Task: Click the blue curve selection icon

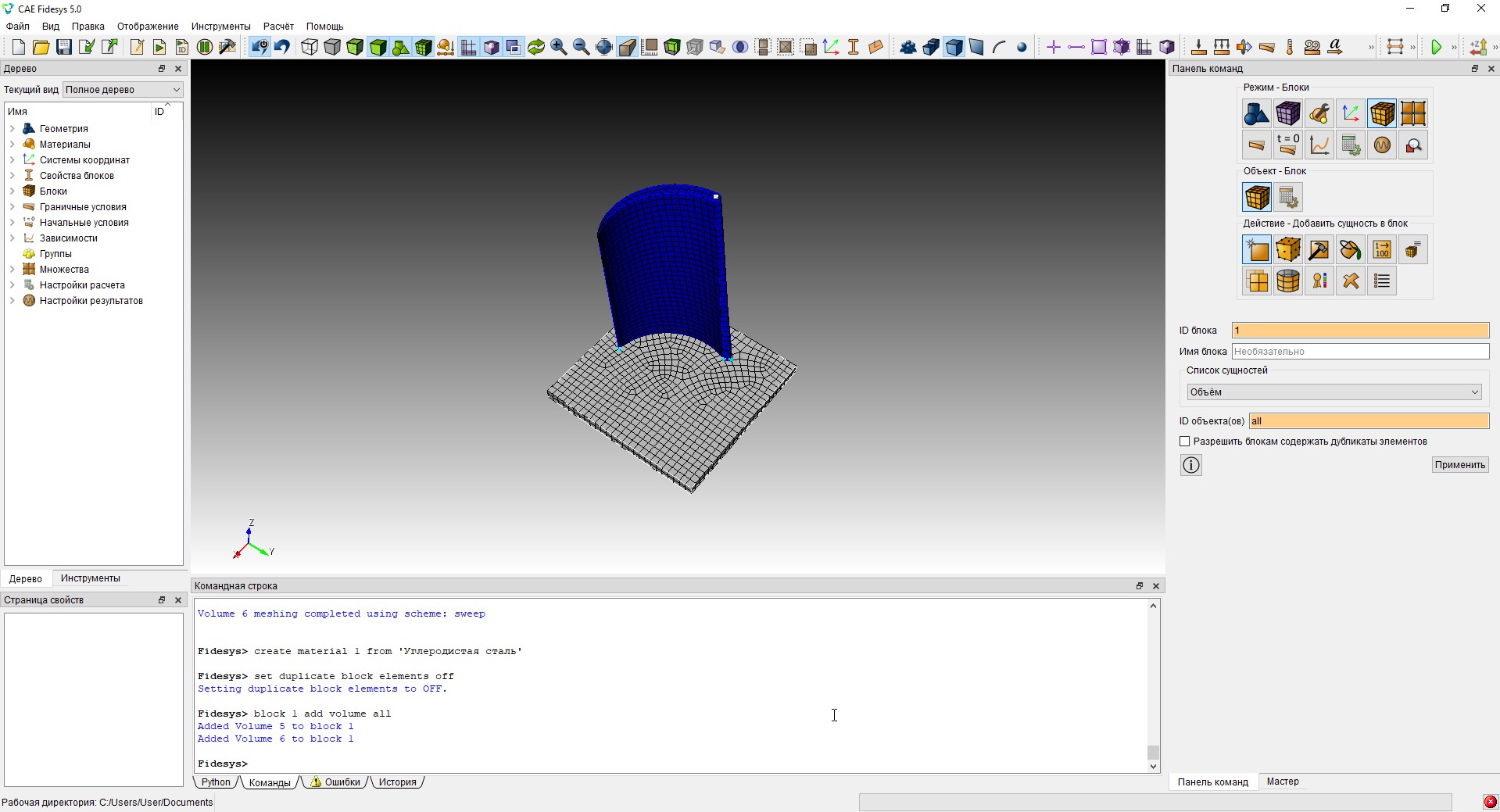Action: [999, 48]
